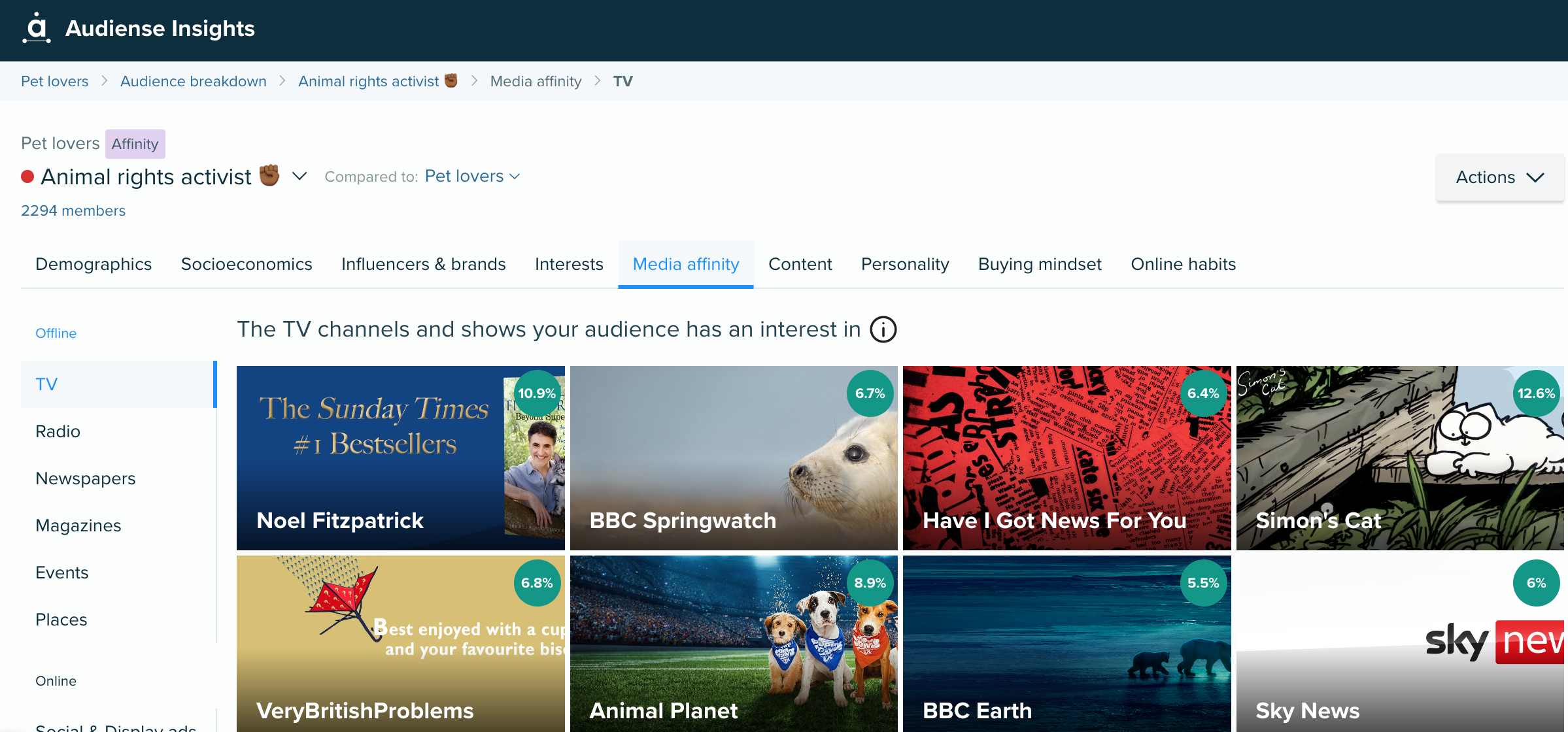1568x732 pixels.
Task: Click the TV sidebar navigation item
Action: tap(46, 383)
